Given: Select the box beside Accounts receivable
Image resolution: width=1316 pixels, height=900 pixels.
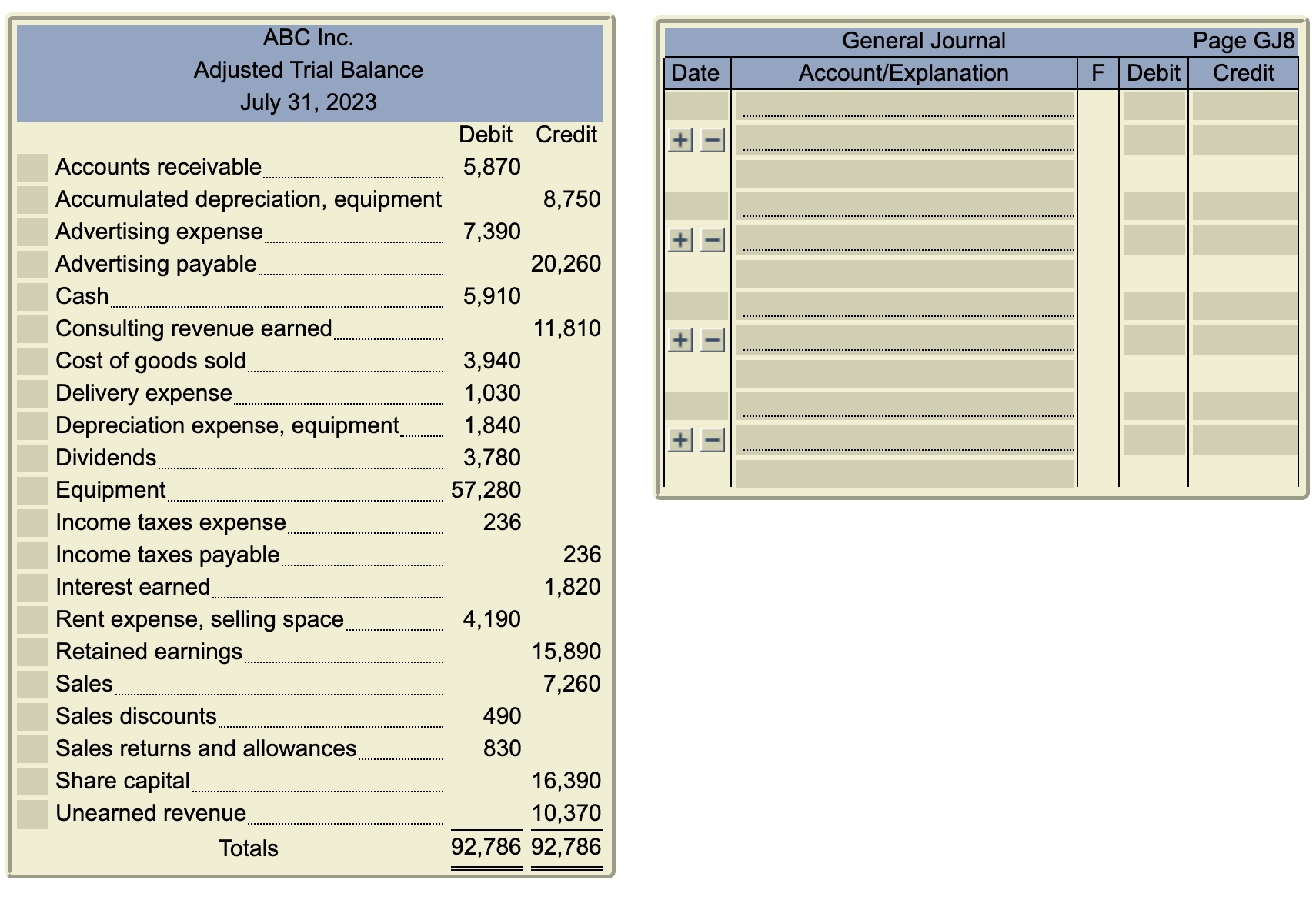Looking at the screenshot, I should (x=32, y=167).
